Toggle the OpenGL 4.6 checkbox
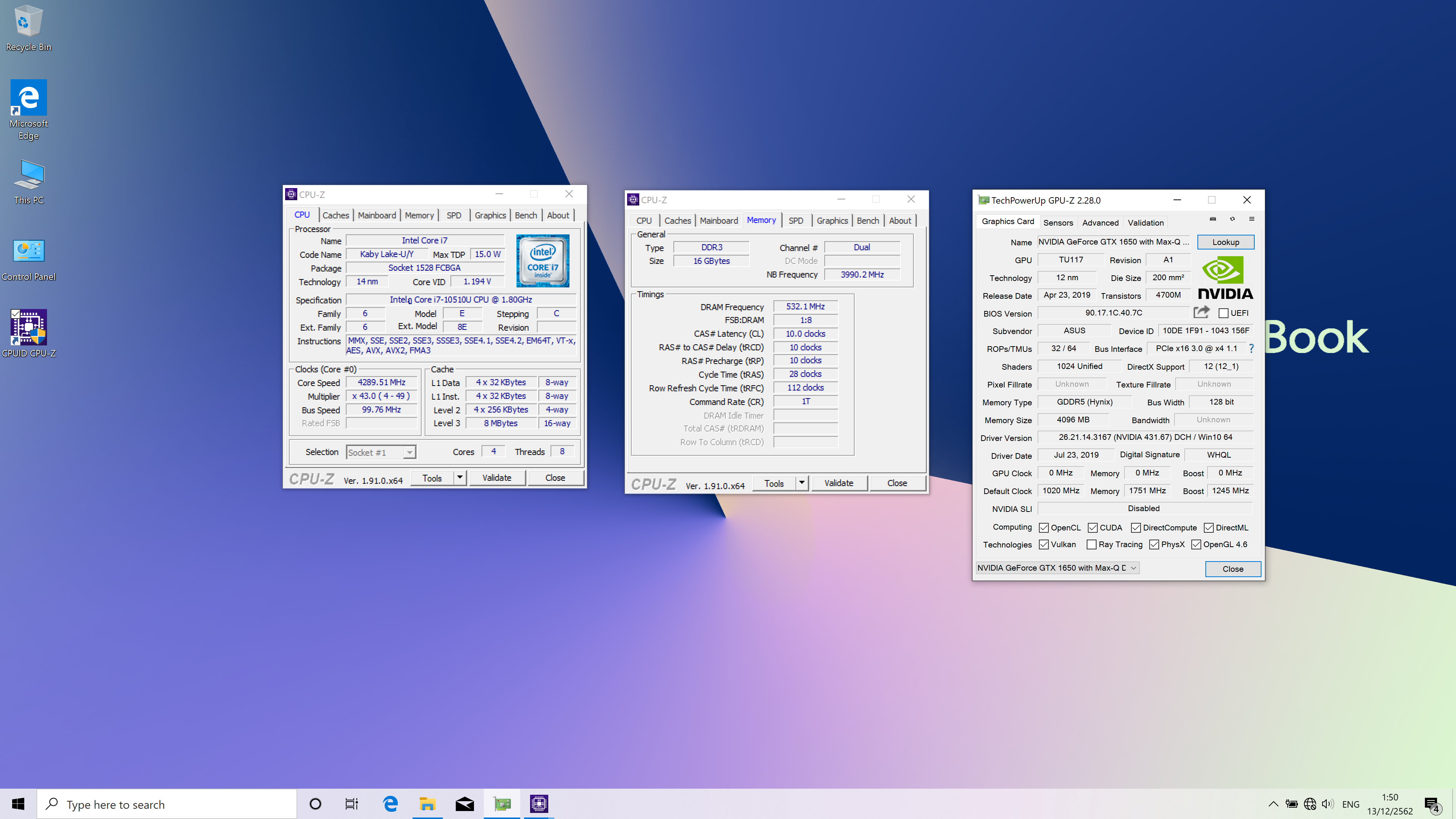This screenshot has height=819, width=1456. click(1196, 544)
